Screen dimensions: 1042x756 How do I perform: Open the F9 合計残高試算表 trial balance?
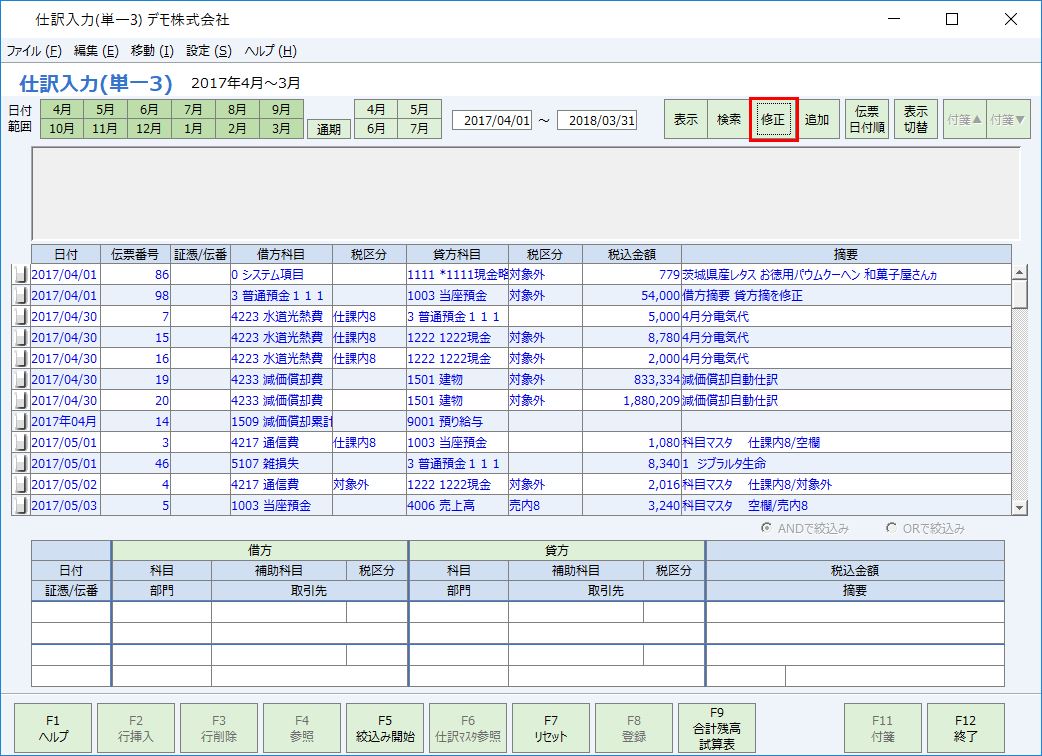pos(717,727)
